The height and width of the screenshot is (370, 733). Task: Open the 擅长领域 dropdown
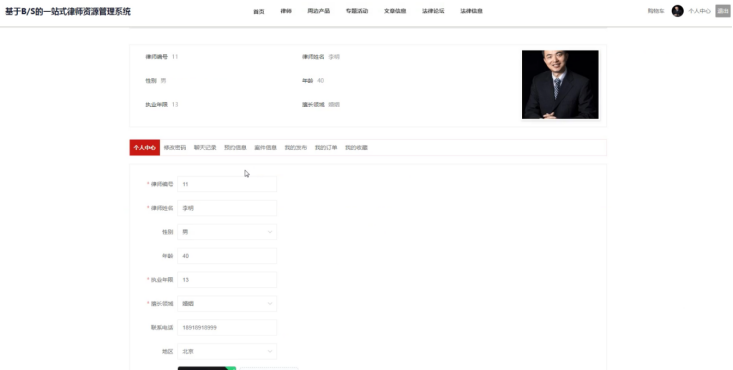227,304
